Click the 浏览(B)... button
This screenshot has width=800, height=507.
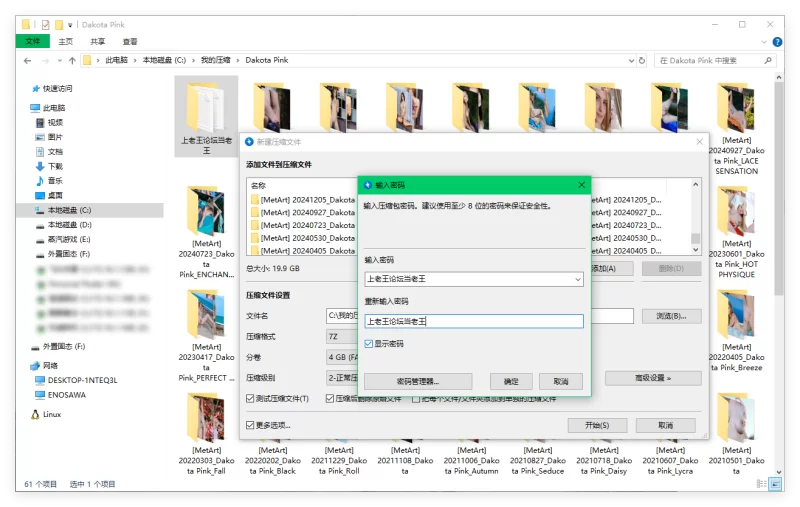[x=671, y=316]
